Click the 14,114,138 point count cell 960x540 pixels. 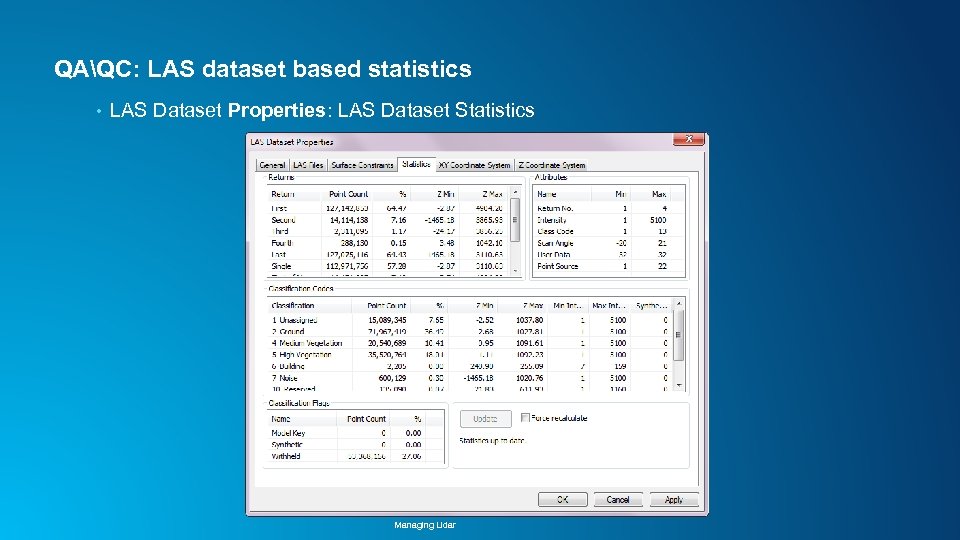(x=349, y=220)
